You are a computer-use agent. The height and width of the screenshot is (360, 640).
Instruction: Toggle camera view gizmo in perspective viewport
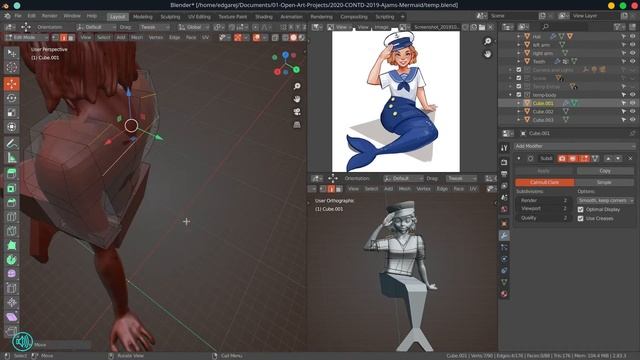[297, 112]
